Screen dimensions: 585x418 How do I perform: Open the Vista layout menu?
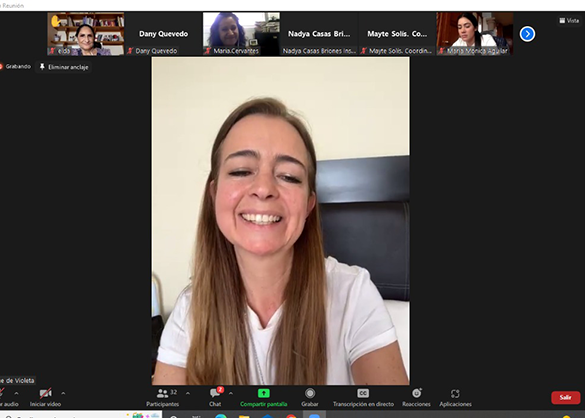click(569, 21)
